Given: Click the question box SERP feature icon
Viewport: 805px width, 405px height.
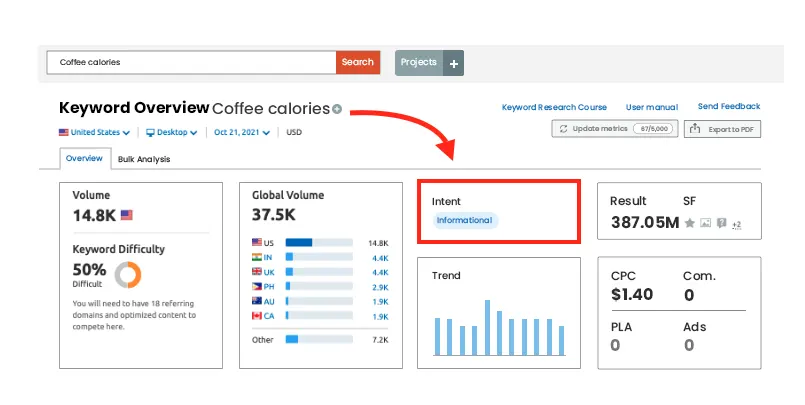Looking at the screenshot, I should coord(721,223).
